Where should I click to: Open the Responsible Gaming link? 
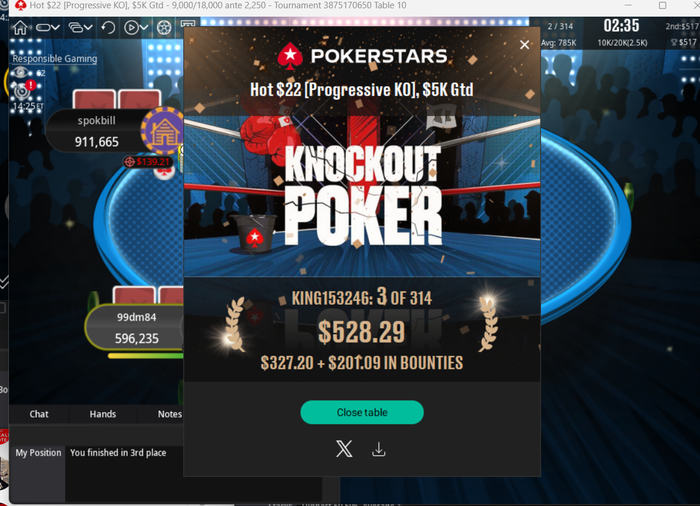tap(54, 59)
